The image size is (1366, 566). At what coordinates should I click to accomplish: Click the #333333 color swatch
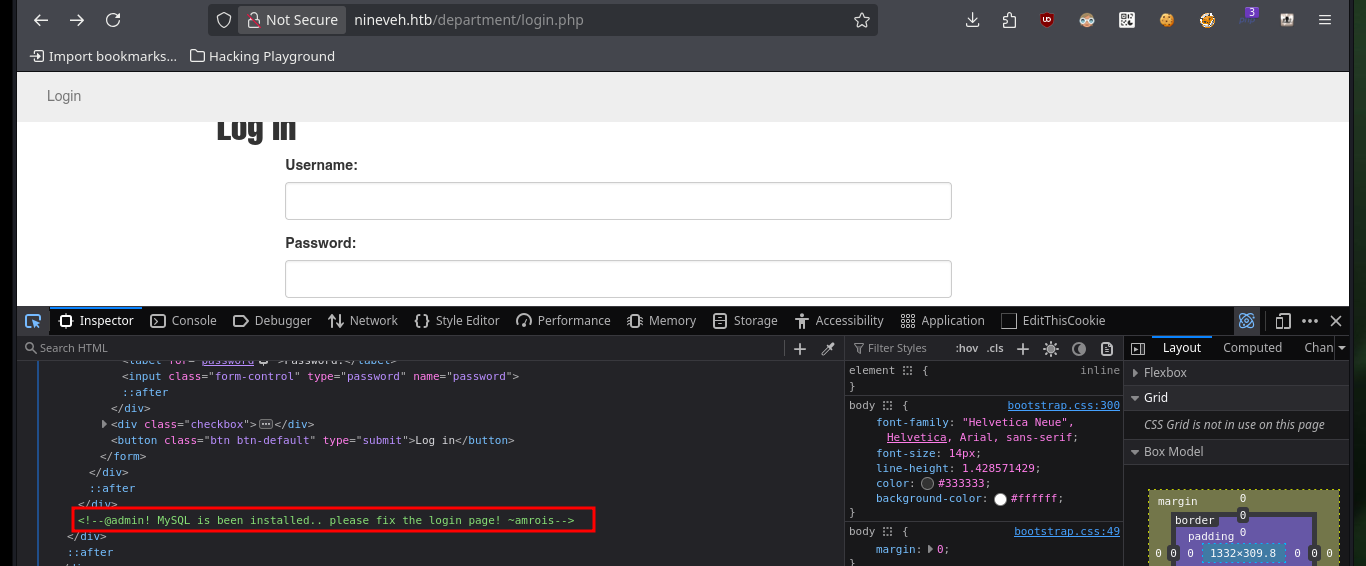(927, 483)
